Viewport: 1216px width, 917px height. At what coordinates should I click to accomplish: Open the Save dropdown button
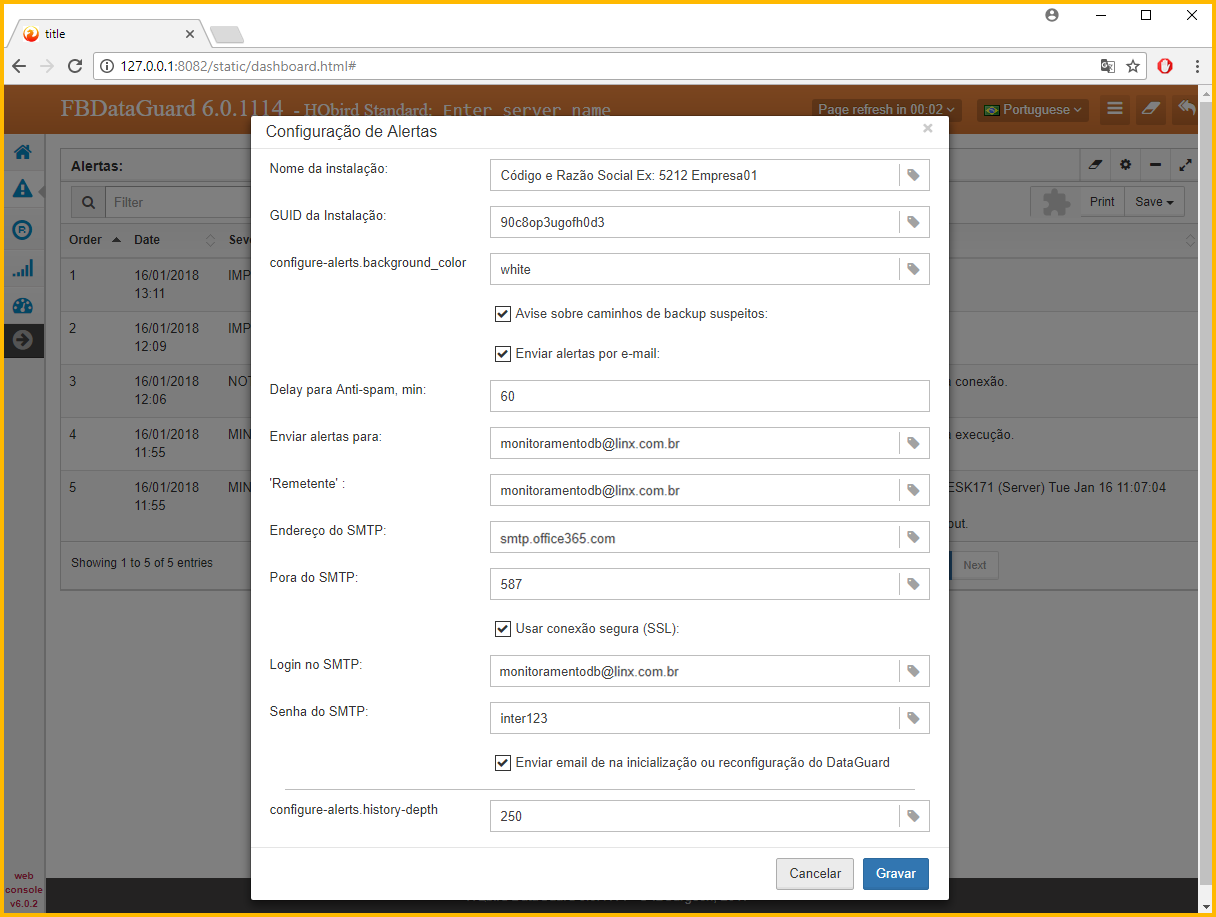(x=1154, y=202)
